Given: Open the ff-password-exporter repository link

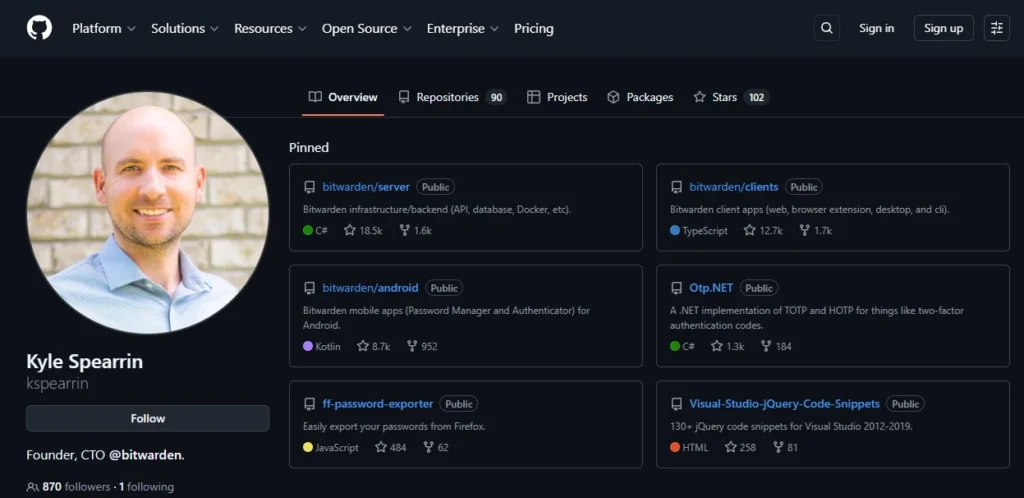Looking at the screenshot, I should coord(377,404).
